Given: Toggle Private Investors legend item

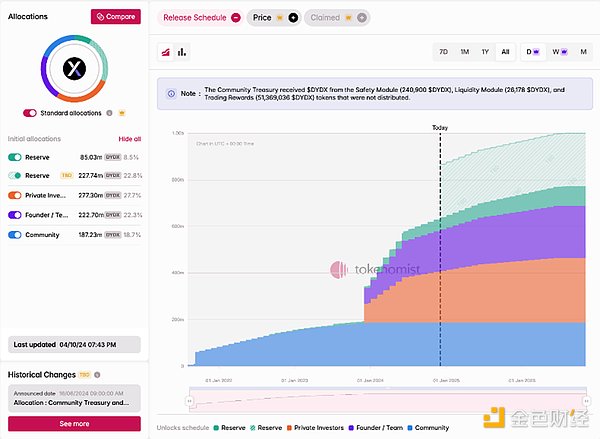Looking at the screenshot, I should coord(315,428).
